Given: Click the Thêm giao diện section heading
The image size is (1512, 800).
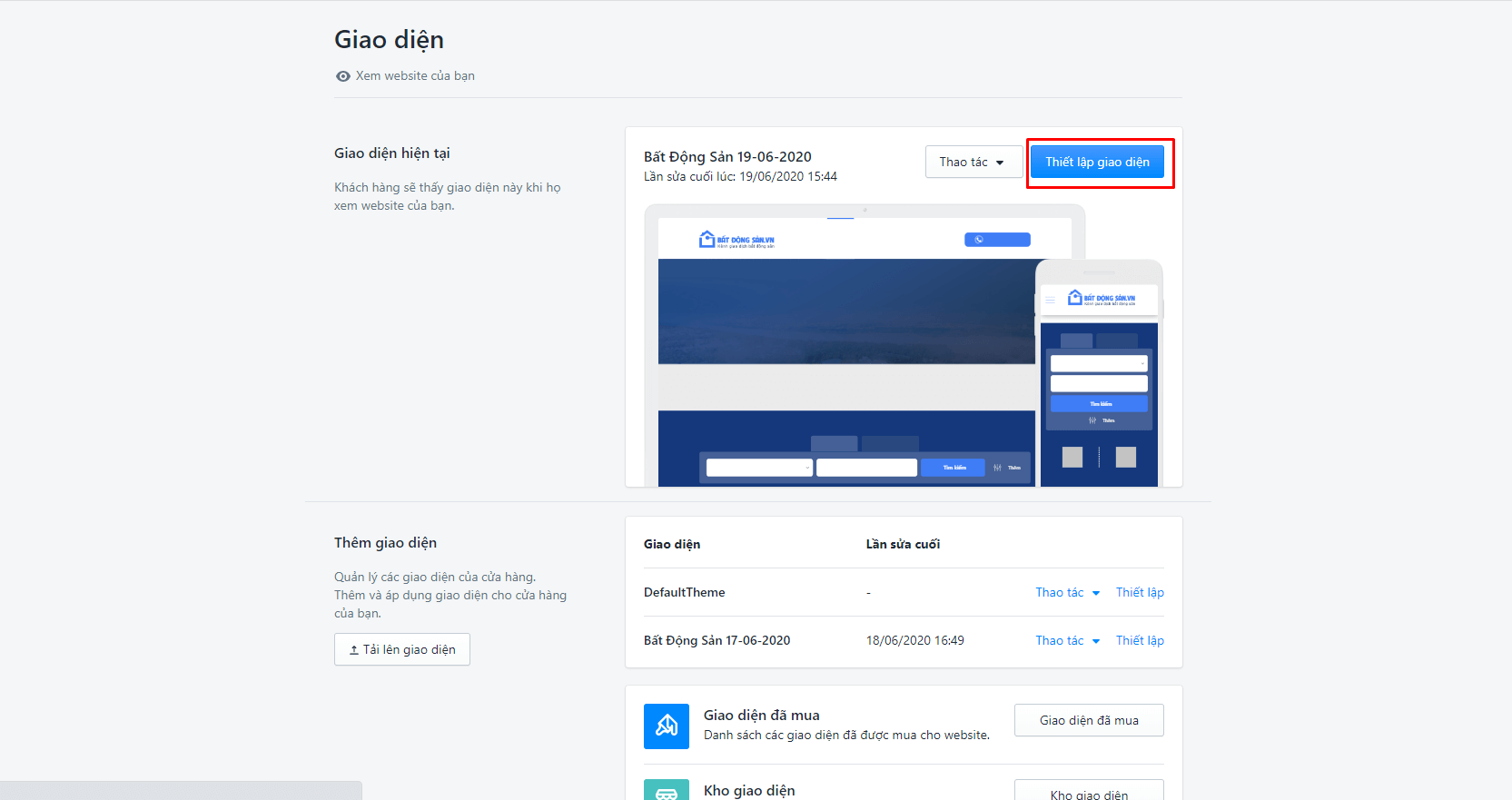Looking at the screenshot, I should pos(385,543).
